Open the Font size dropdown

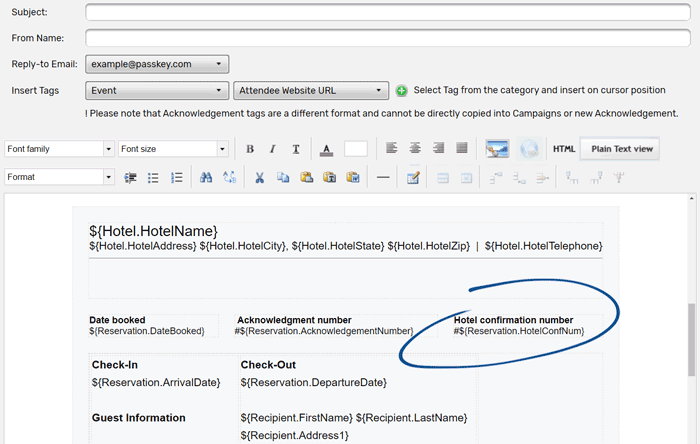coord(174,149)
